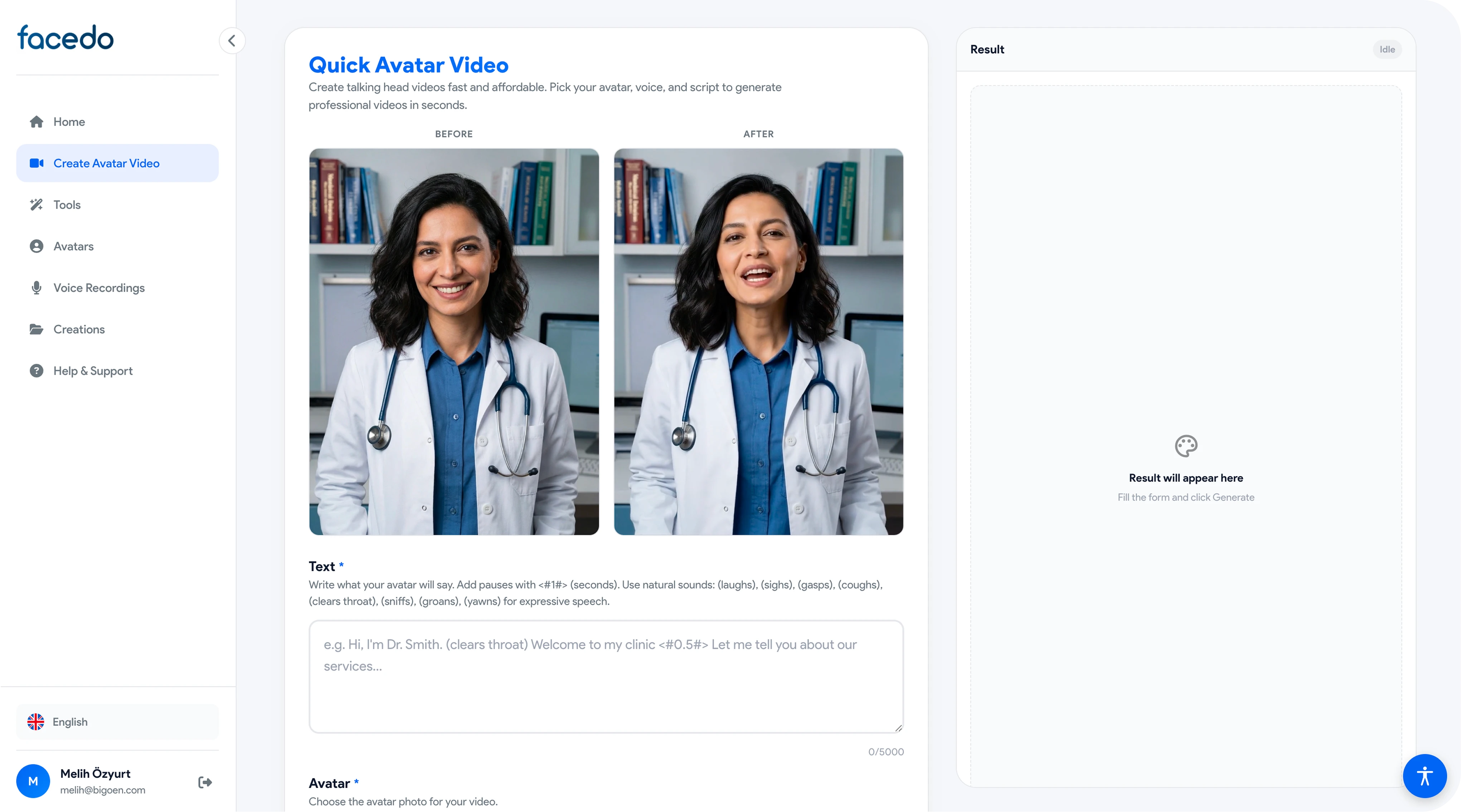The image size is (1462, 812).
Task: Click the Voice Recordings microphone icon
Action: coord(36,288)
